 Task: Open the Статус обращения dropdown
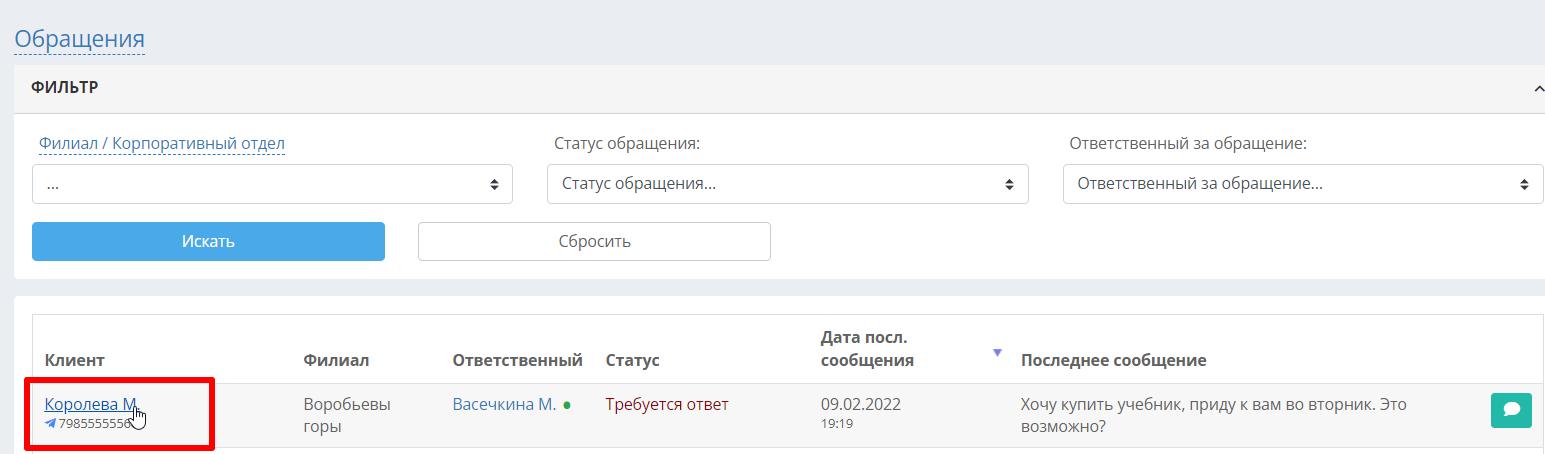tap(788, 184)
